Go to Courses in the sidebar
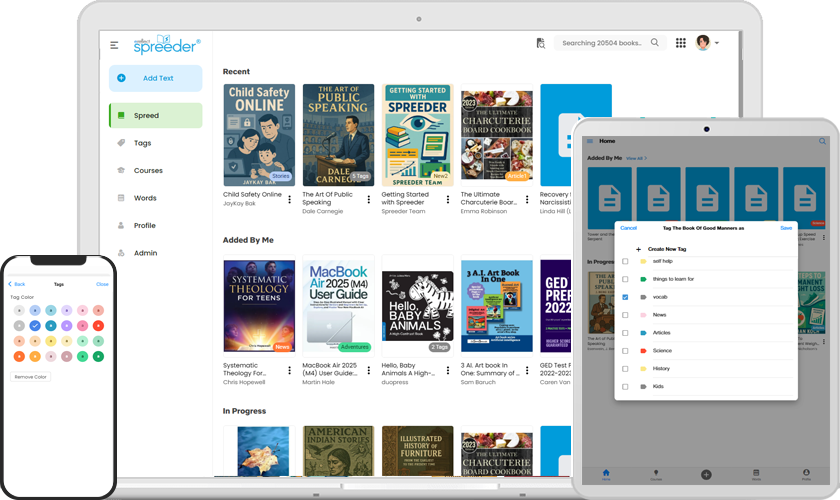This screenshot has height=500, width=840. click(148, 170)
